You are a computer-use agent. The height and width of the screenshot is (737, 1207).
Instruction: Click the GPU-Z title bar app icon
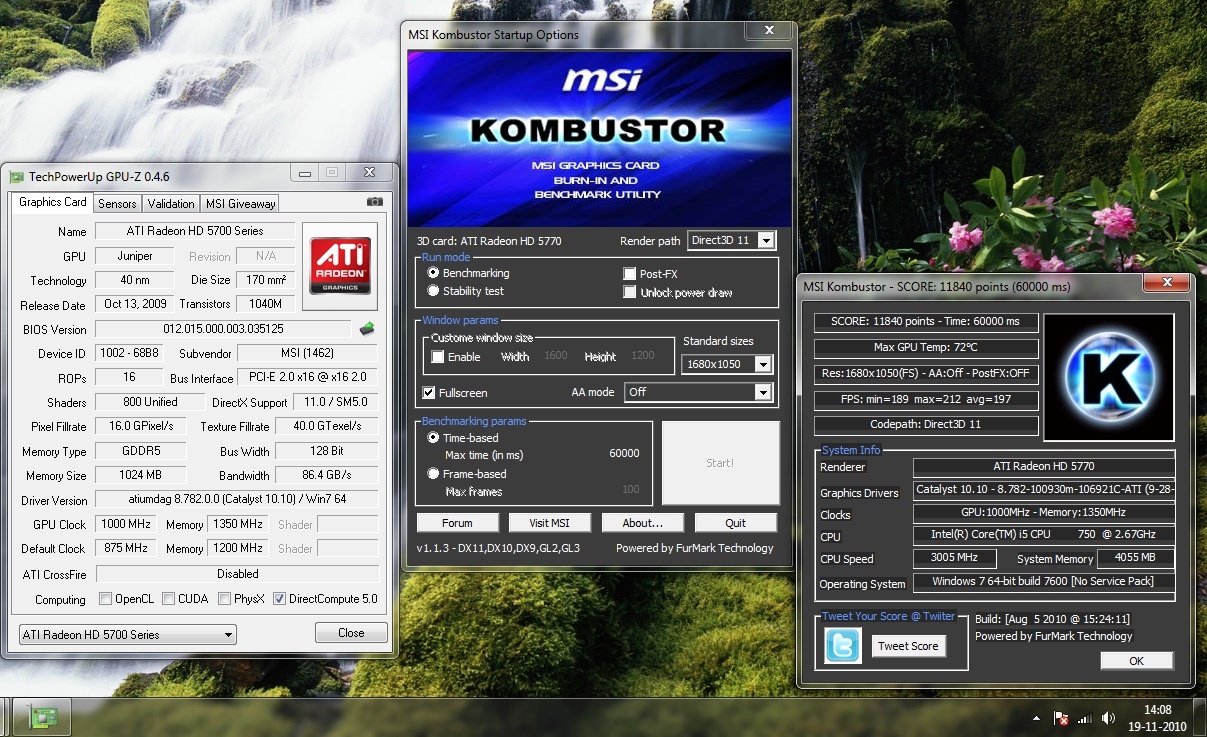click(x=16, y=177)
